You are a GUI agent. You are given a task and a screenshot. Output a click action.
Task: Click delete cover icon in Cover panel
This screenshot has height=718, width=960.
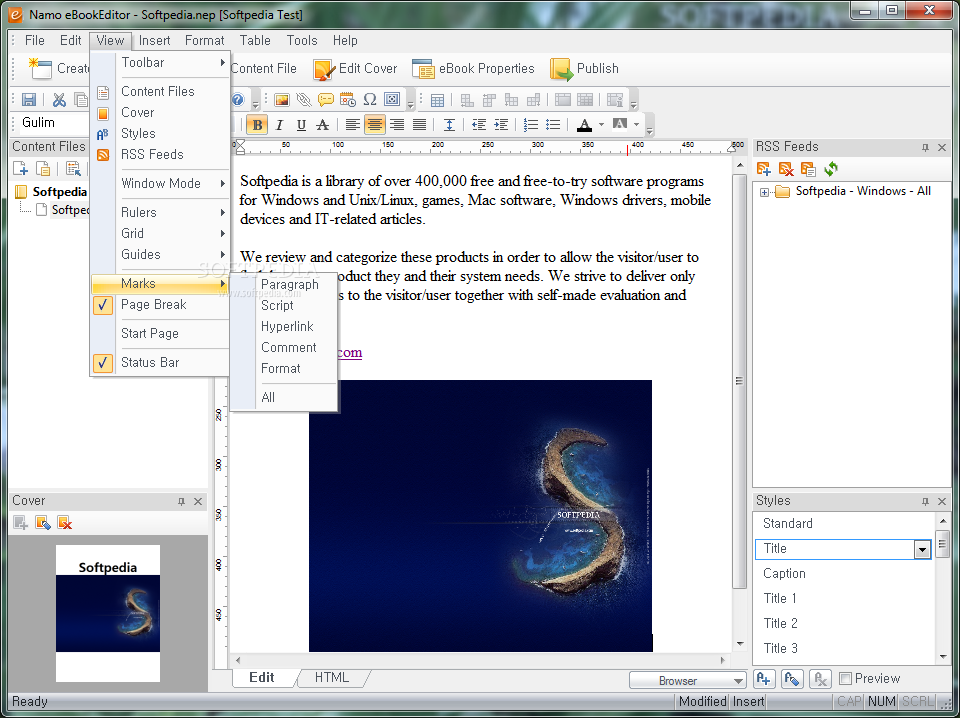click(x=64, y=523)
